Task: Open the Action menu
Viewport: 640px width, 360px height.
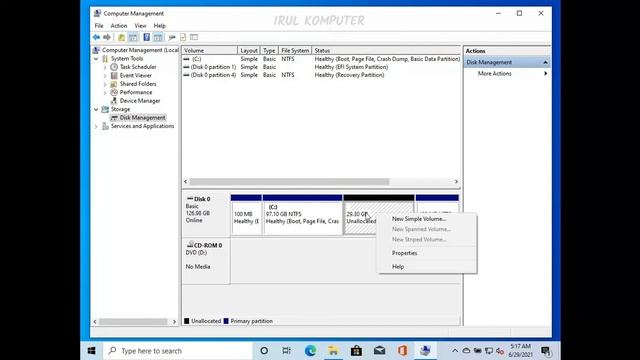Action: [x=119, y=26]
